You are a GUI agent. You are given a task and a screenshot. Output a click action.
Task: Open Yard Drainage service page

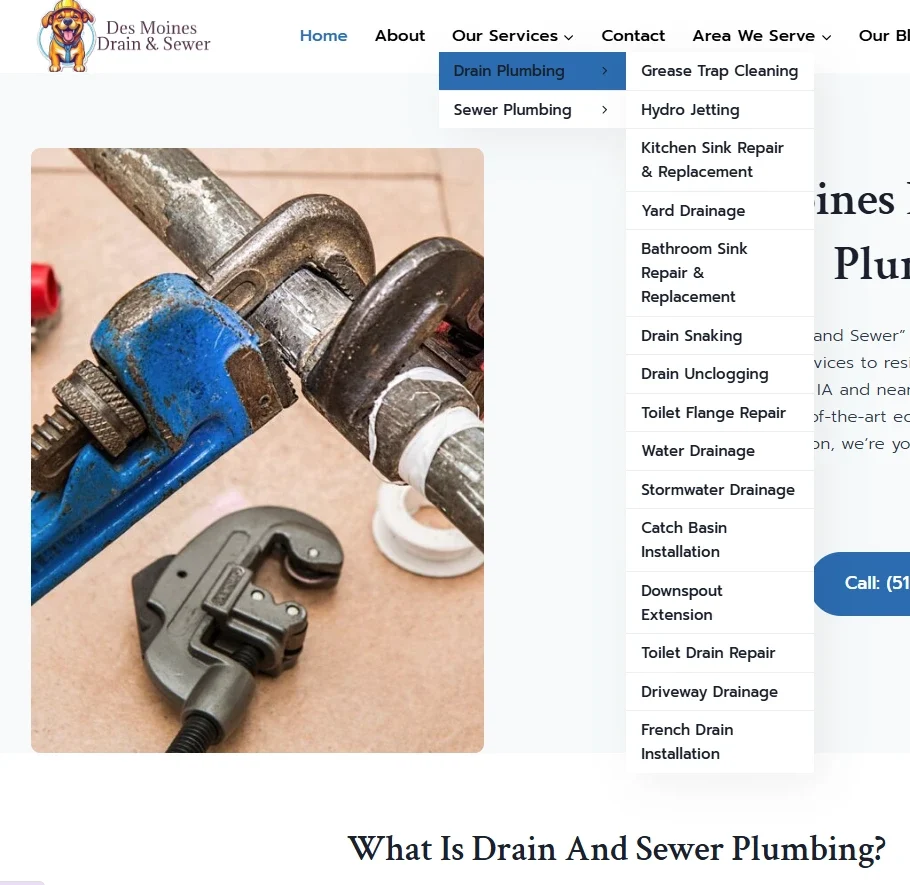click(x=720, y=211)
